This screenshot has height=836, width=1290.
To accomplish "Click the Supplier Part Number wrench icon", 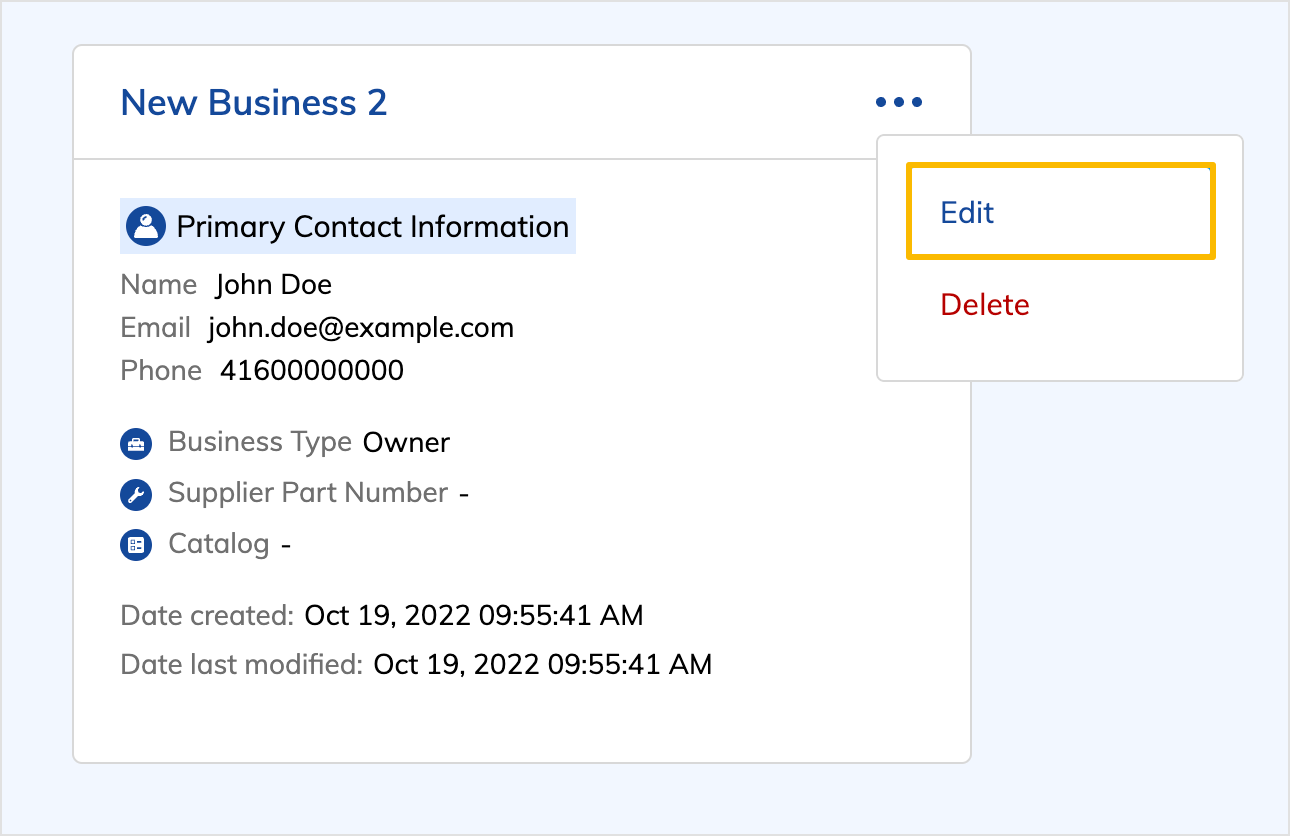I will [x=136, y=494].
